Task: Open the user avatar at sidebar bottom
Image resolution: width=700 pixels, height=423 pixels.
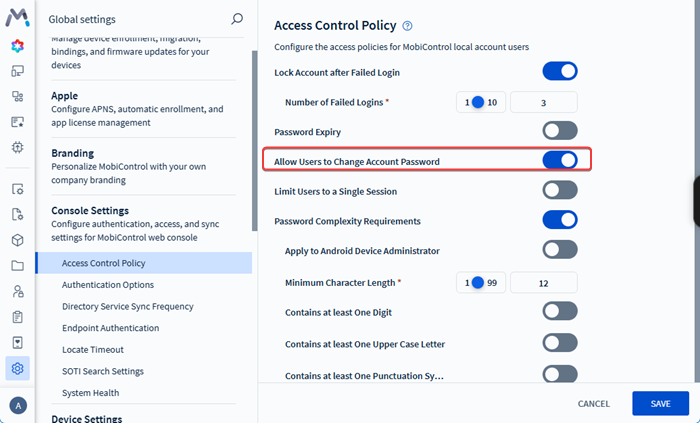Action: [x=17, y=405]
